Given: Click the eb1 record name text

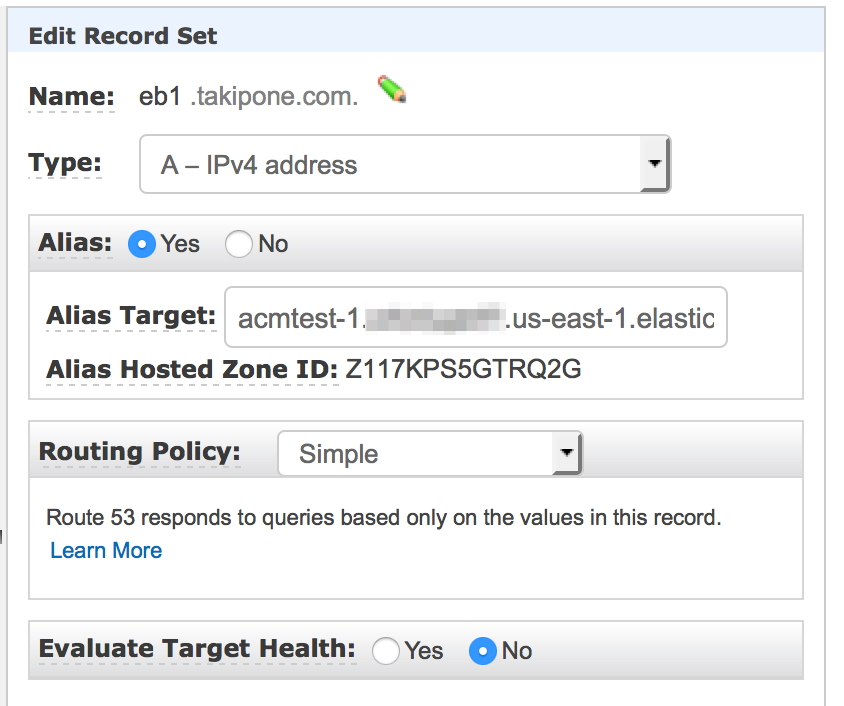Looking at the screenshot, I should click(160, 97).
